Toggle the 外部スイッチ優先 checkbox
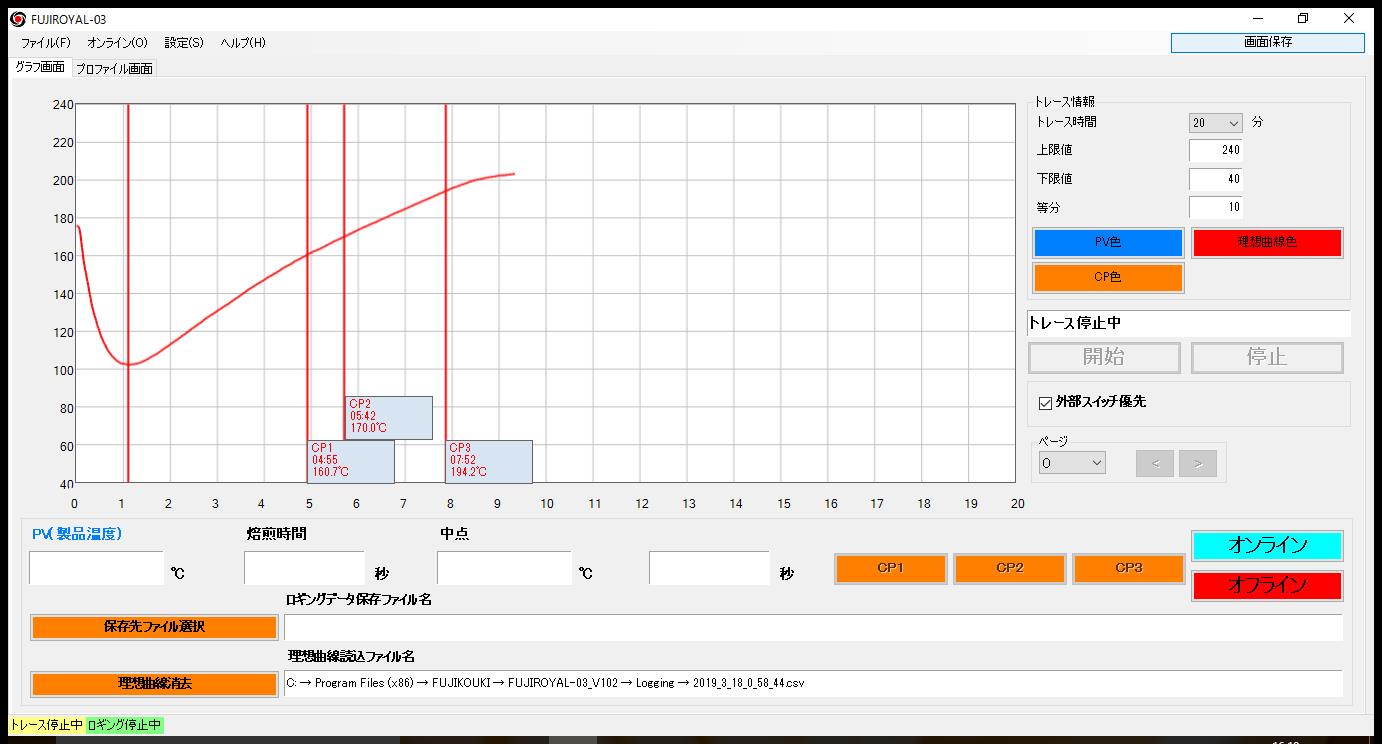 (x=1046, y=402)
